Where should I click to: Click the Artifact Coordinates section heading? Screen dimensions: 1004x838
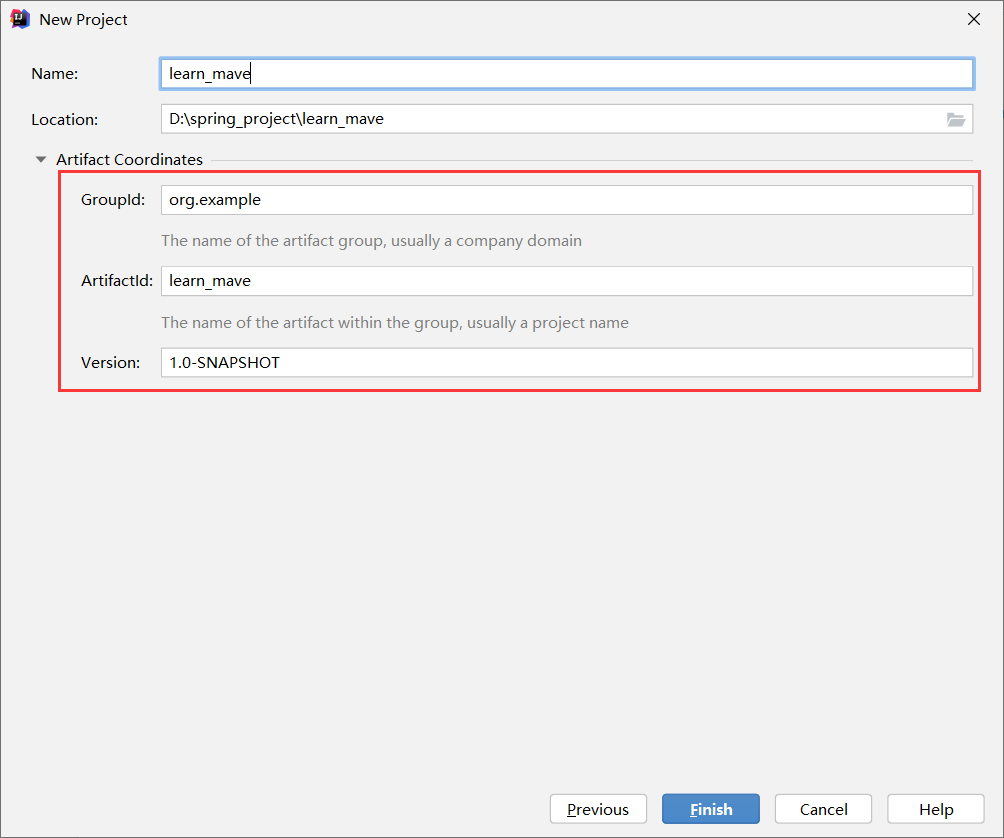[129, 159]
